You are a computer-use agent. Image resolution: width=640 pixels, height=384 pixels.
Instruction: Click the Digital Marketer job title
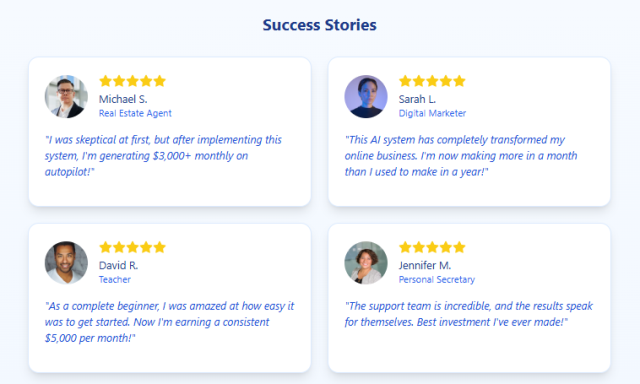(432, 113)
